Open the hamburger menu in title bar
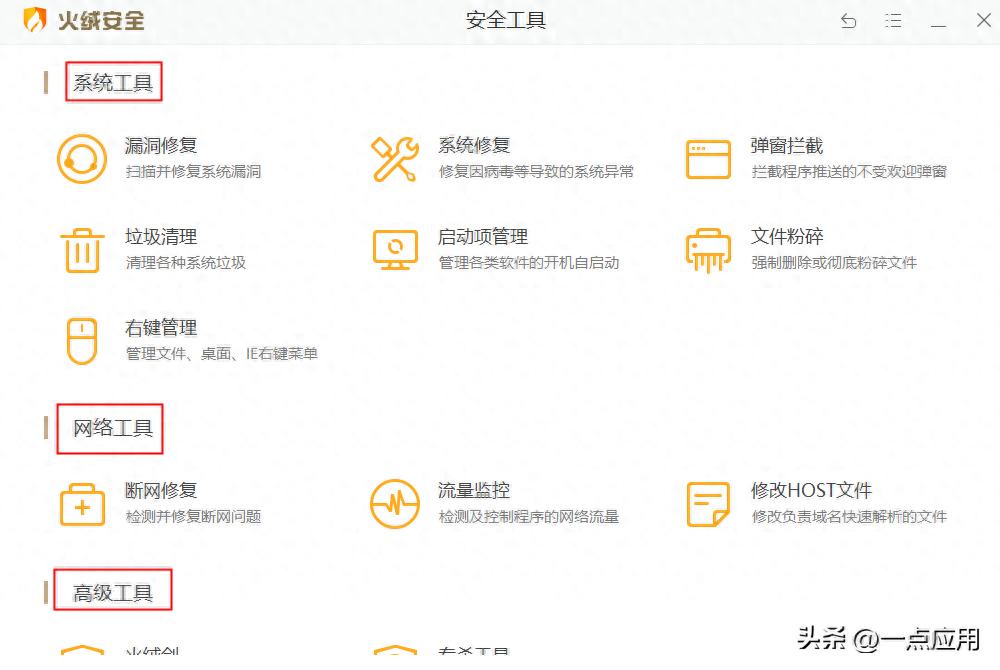This screenshot has height=670, width=1000. tap(893, 21)
